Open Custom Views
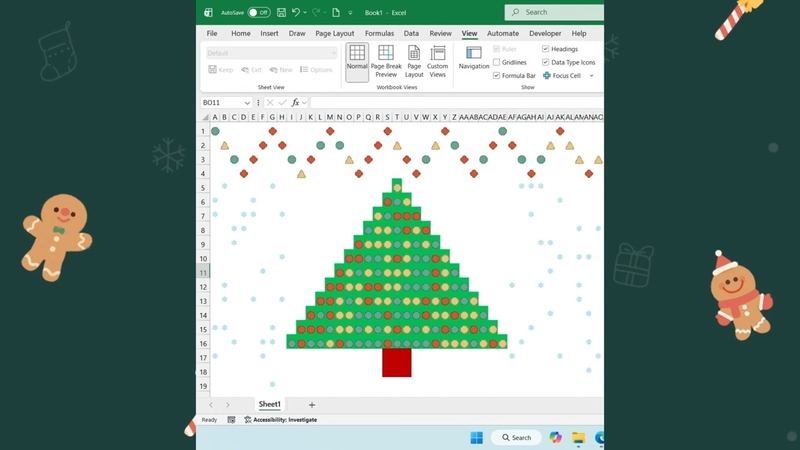The width and height of the screenshot is (800, 450). pos(437,62)
